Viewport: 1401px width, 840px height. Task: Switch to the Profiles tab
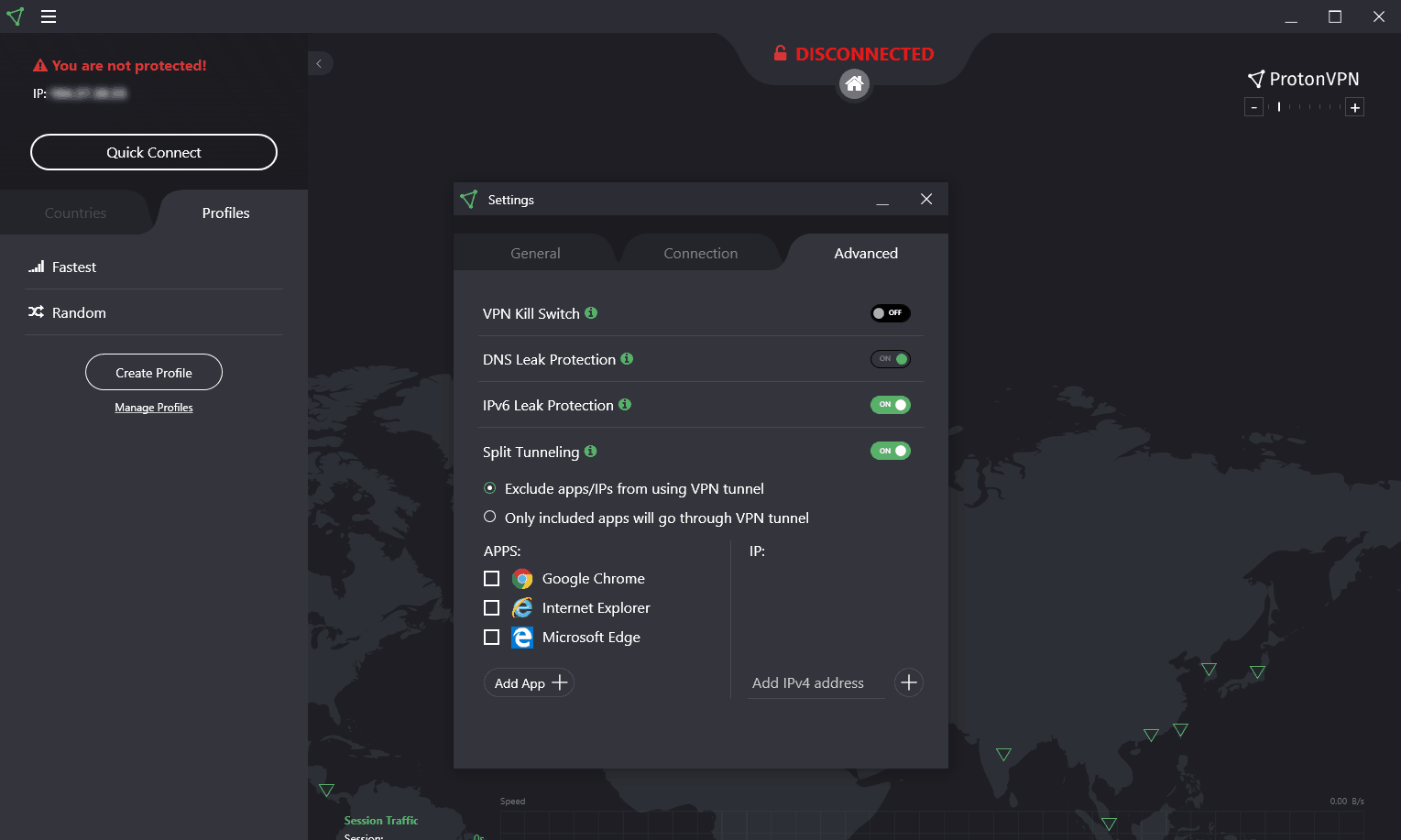[225, 213]
